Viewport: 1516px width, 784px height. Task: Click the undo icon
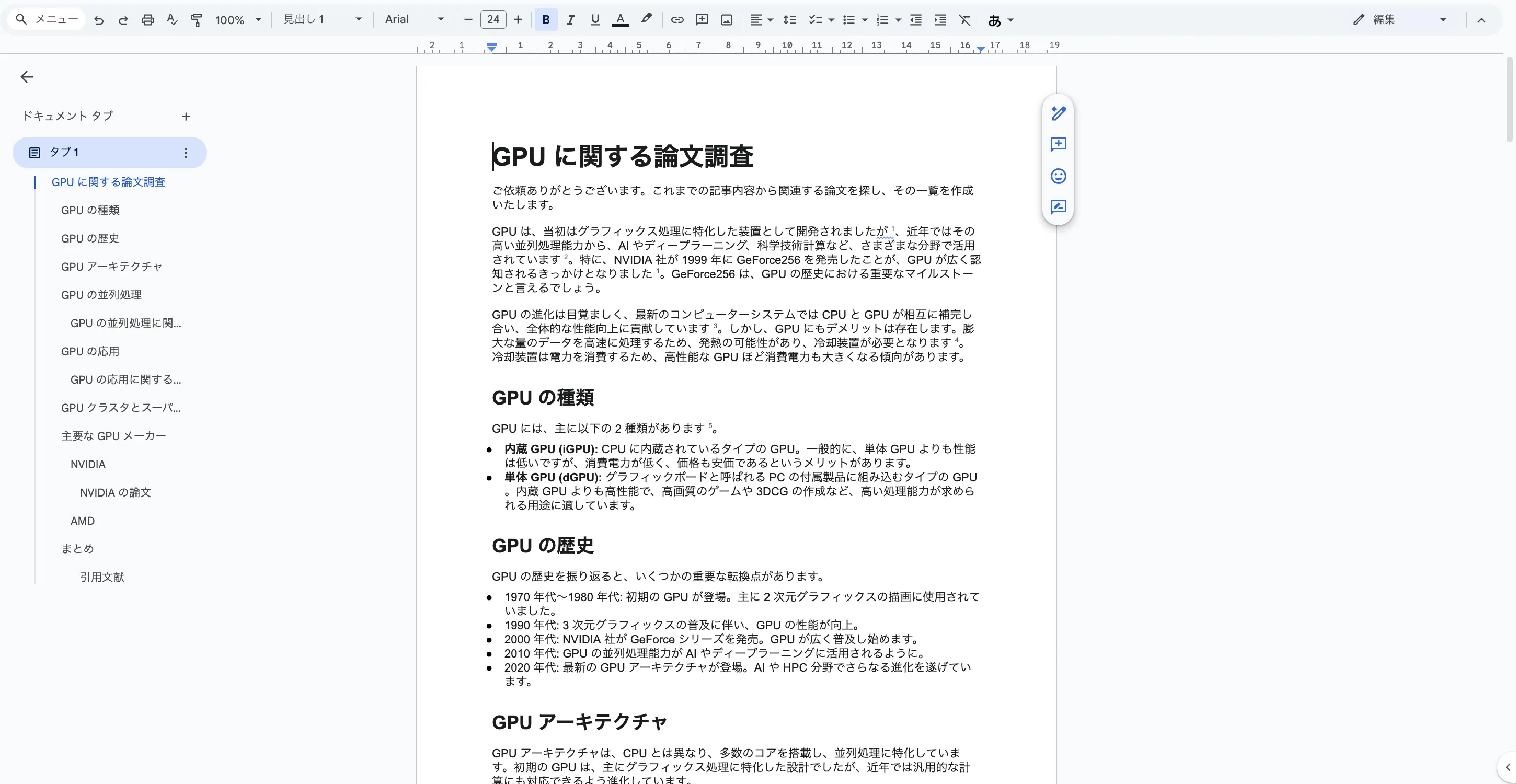(x=99, y=20)
